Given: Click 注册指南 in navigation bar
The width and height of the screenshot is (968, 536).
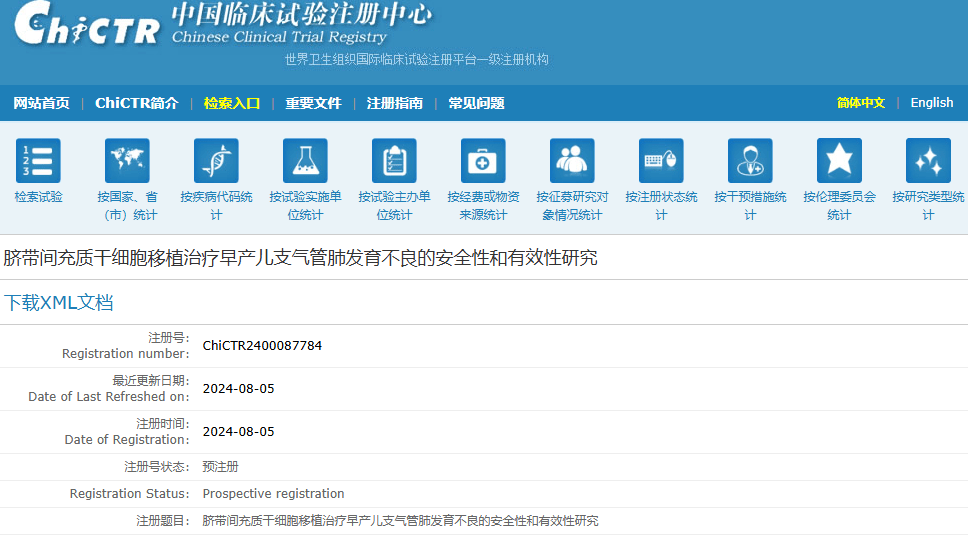Looking at the screenshot, I should click(x=394, y=103).
